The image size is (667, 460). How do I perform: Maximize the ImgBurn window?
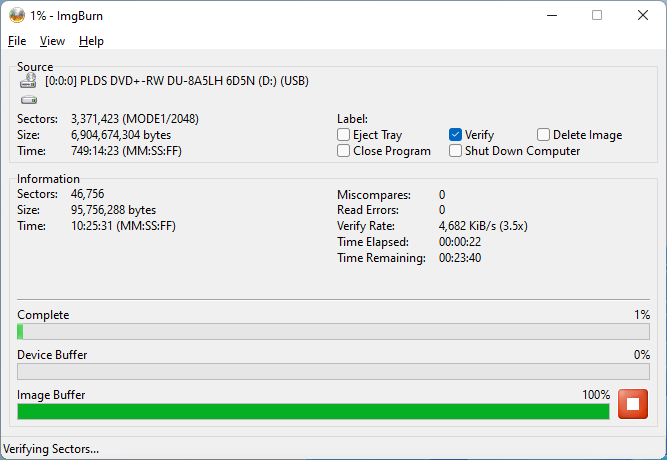(597, 15)
